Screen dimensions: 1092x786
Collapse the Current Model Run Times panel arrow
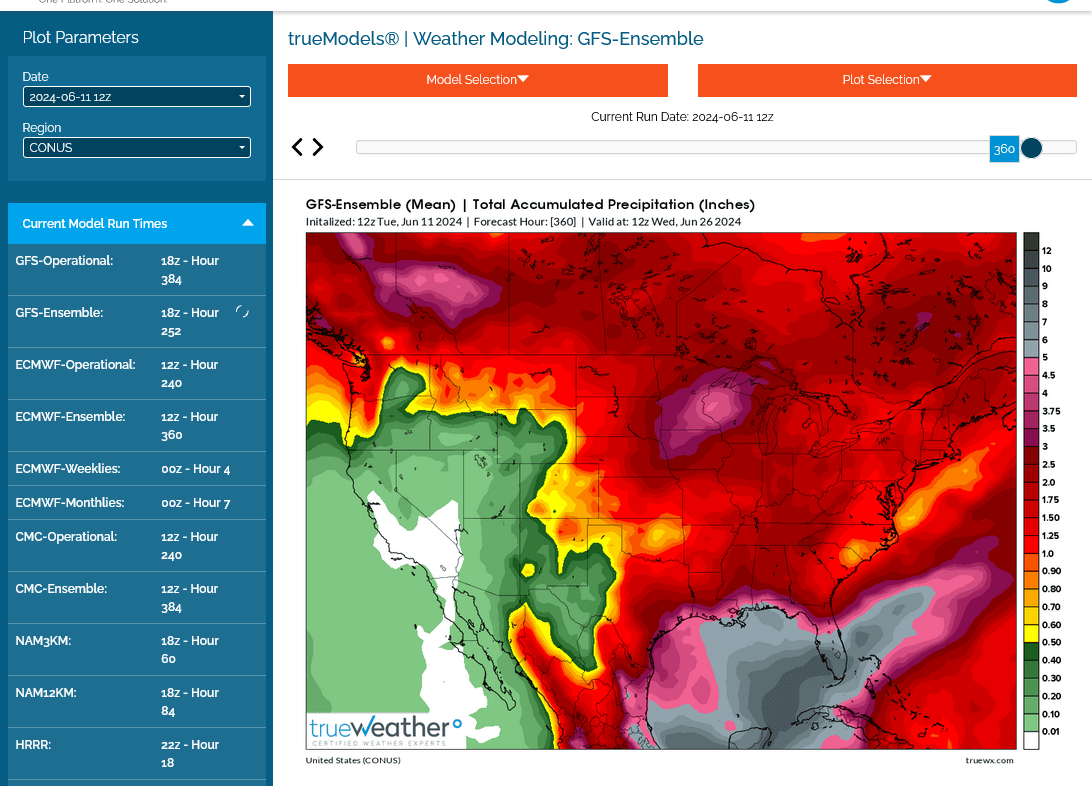click(248, 223)
